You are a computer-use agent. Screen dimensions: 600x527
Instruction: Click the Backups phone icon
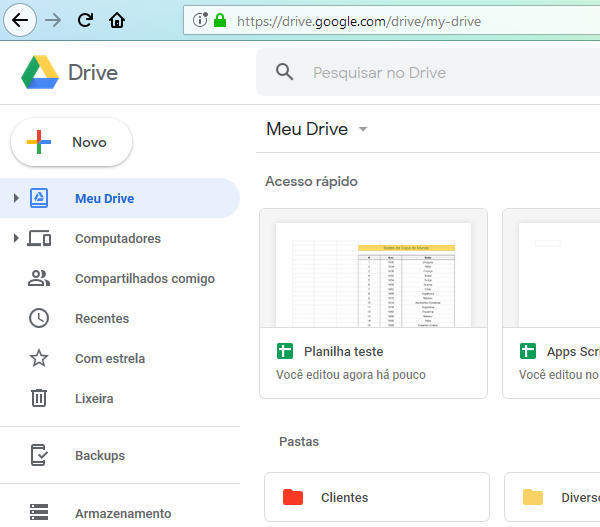(x=39, y=455)
